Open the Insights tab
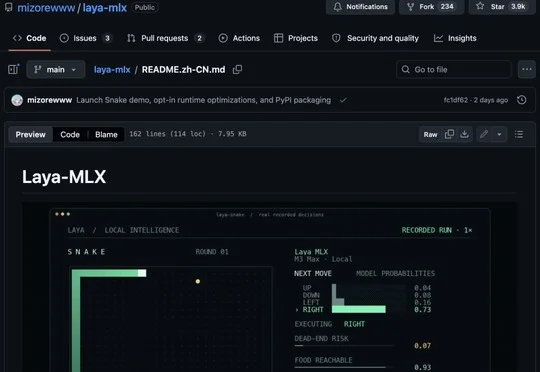 point(455,38)
